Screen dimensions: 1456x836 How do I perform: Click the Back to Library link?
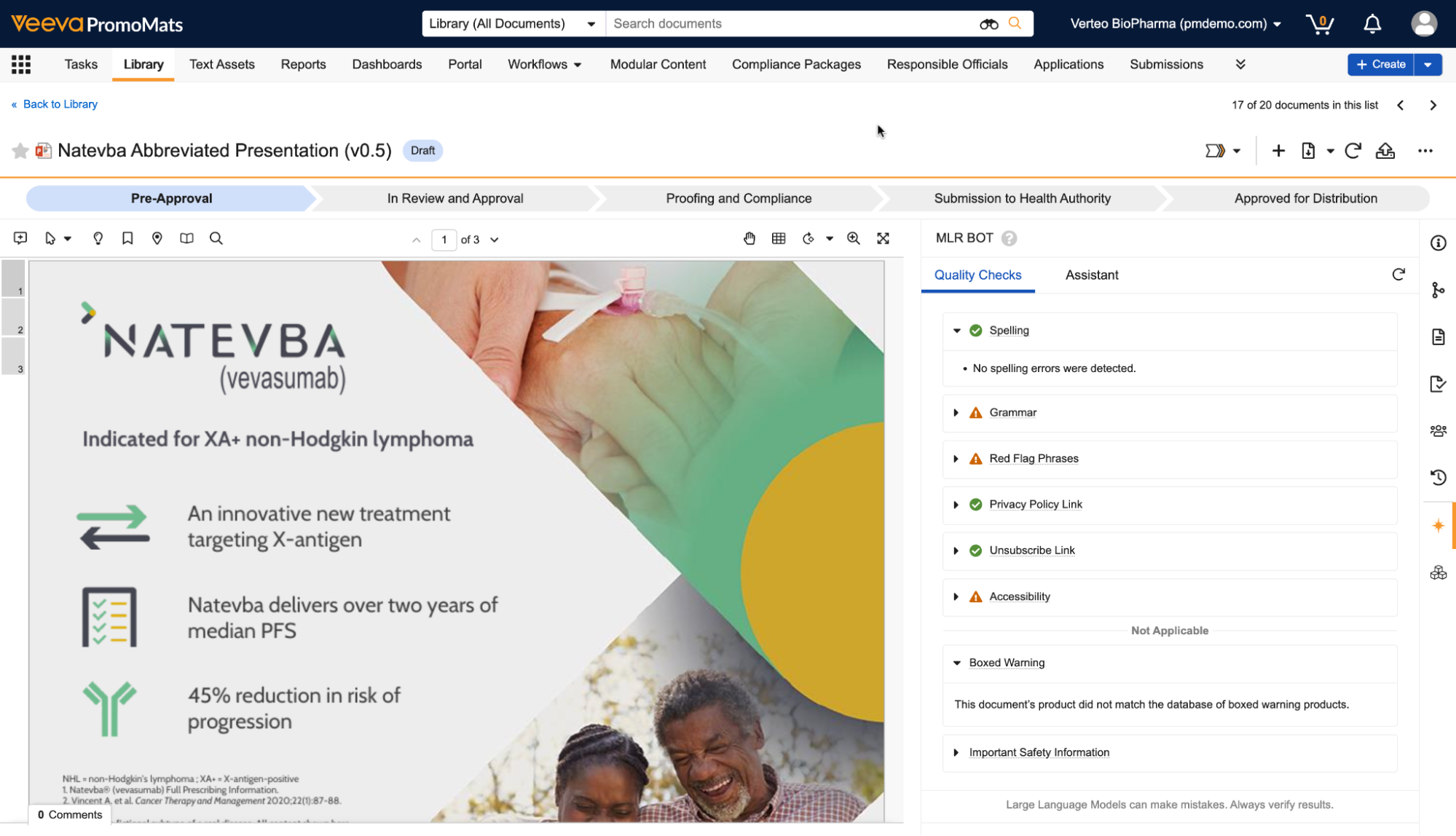[x=55, y=105]
